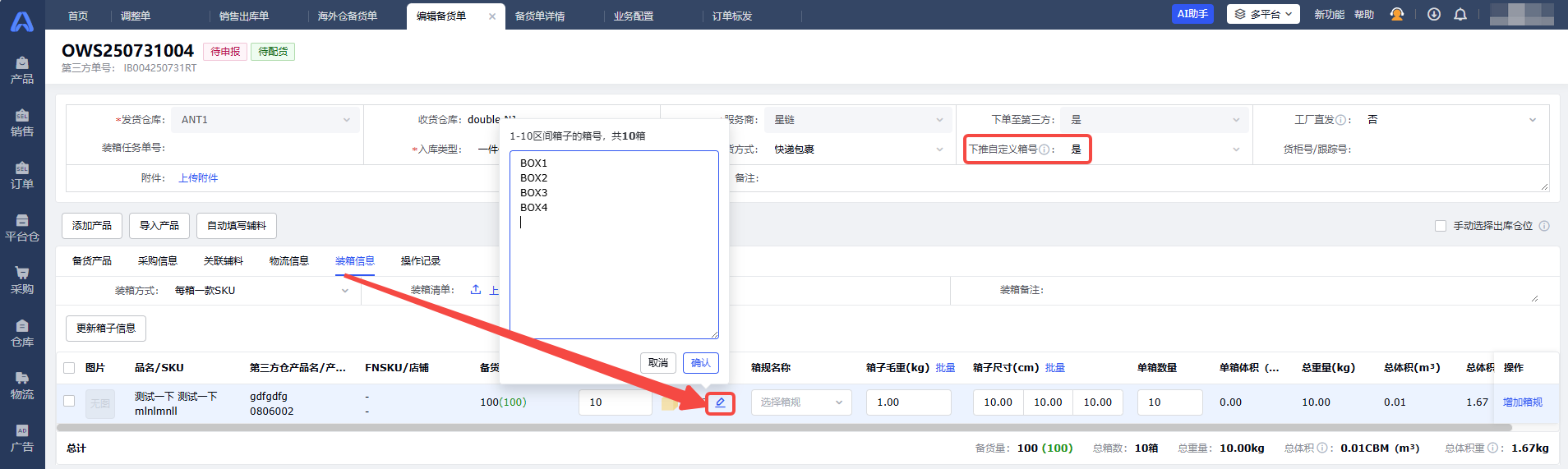This screenshot has width=1568, height=469.
Task: Open the 销售 sidebar section
Action: pyautogui.click(x=22, y=123)
